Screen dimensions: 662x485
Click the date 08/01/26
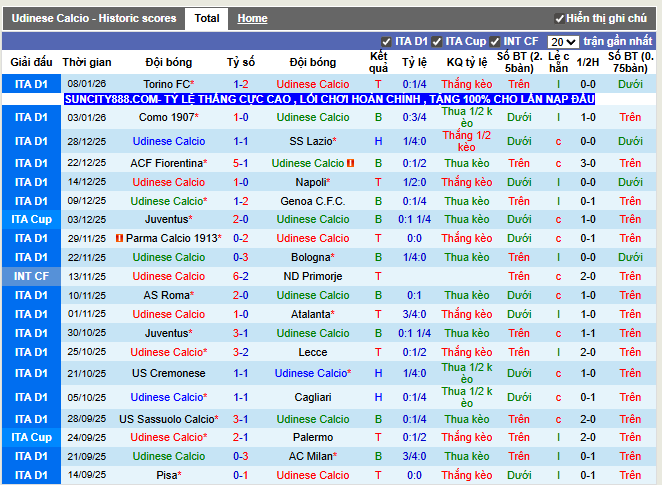pos(87,84)
